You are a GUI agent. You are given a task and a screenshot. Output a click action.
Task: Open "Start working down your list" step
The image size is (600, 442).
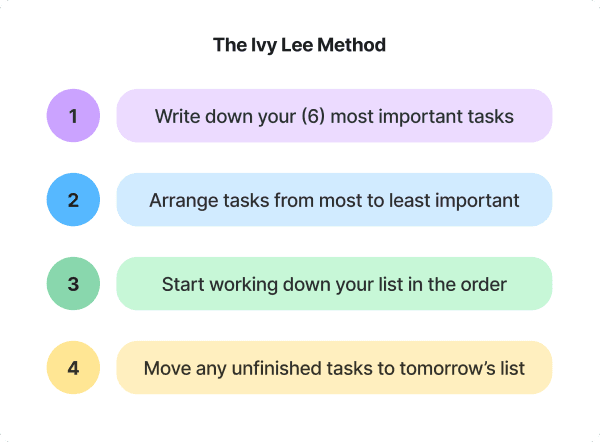pos(334,283)
